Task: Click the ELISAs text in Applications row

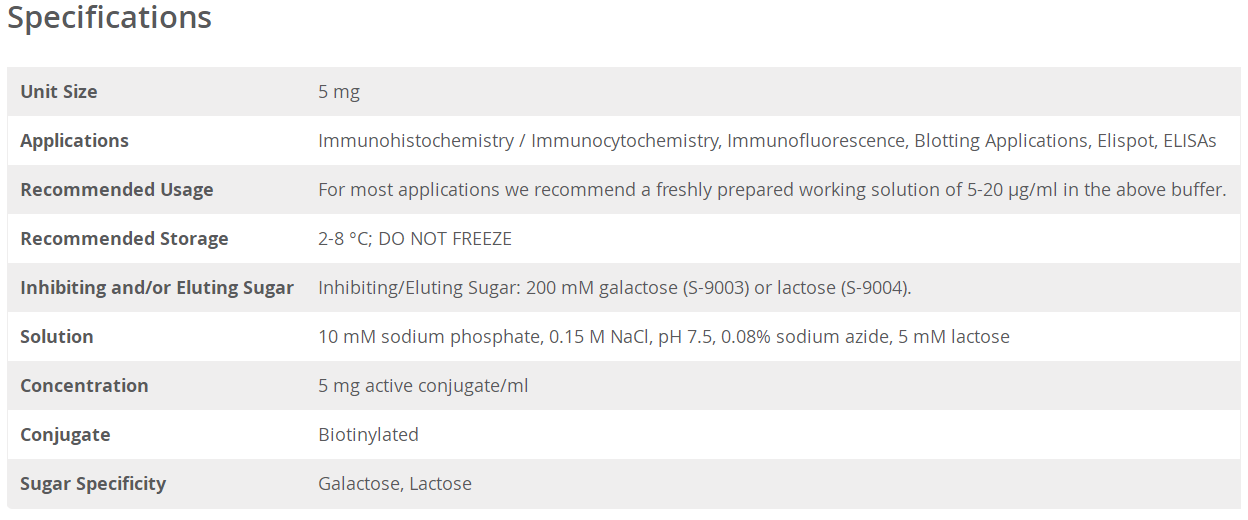Action: point(1190,141)
